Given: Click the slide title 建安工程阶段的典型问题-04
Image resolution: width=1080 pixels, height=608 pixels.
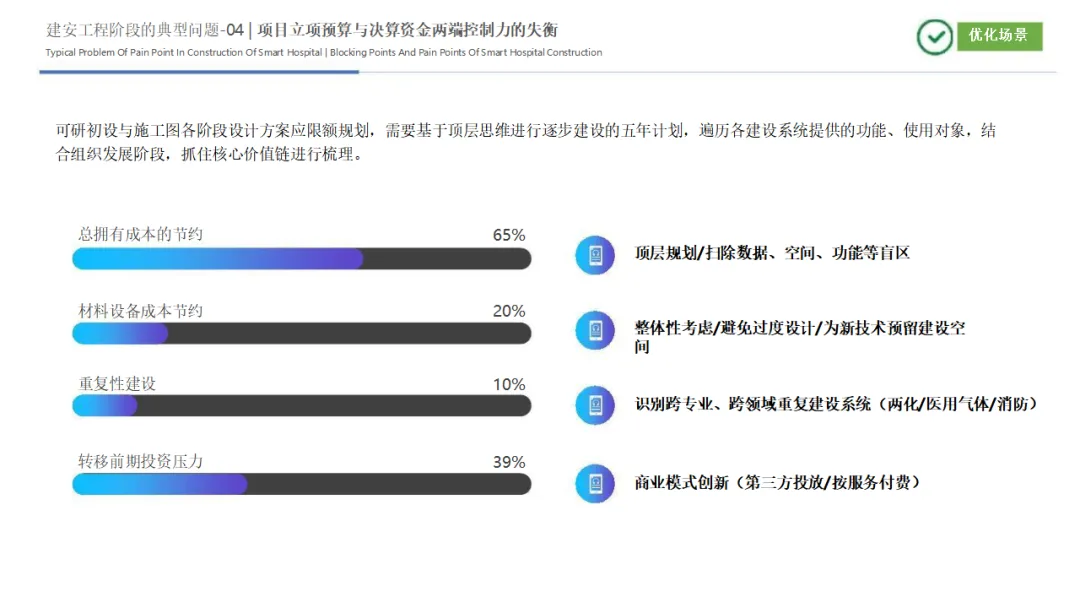Looking at the screenshot, I should click(145, 30).
